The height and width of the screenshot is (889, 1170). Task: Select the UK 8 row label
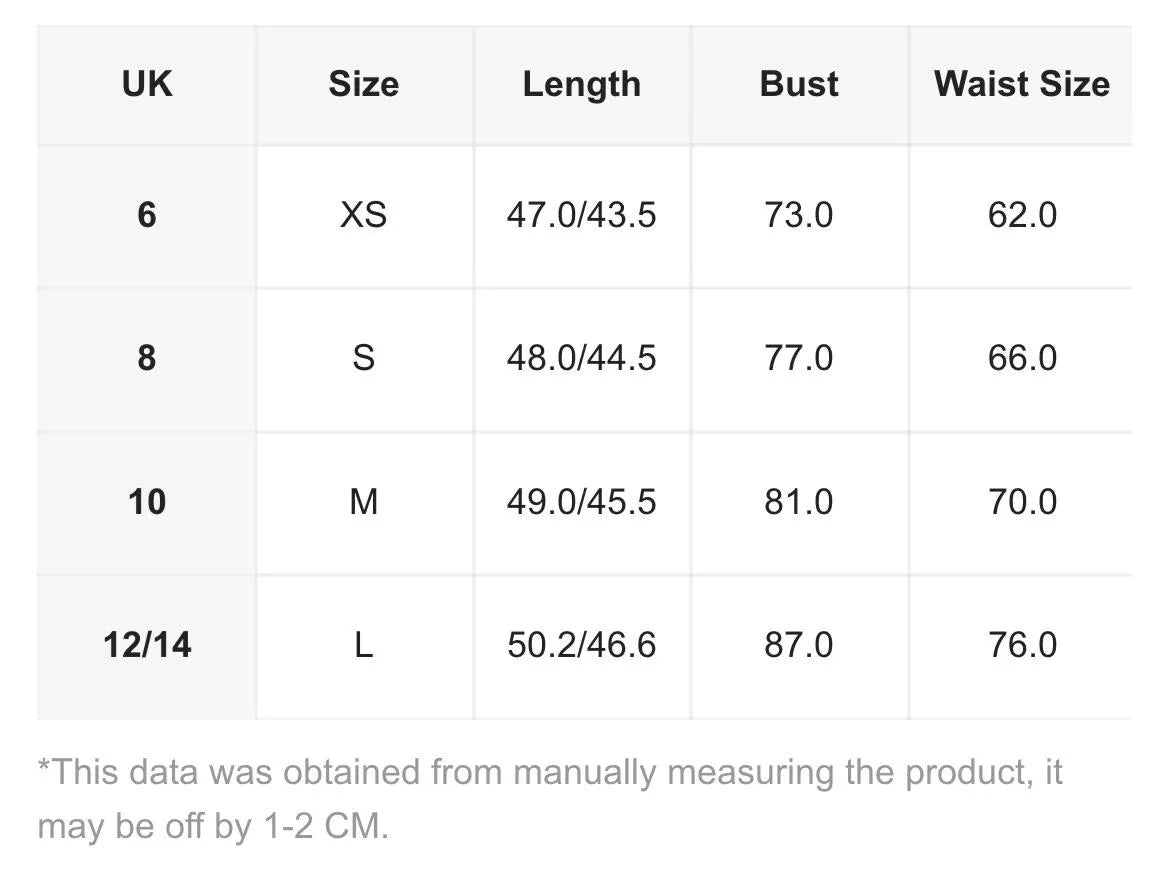[x=147, y=358]
